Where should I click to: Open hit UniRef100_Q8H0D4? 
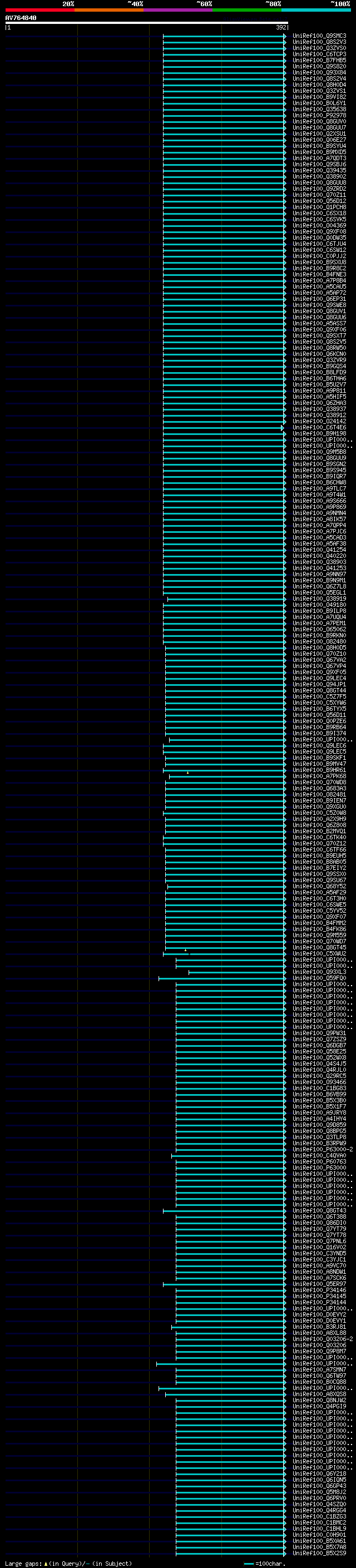click(x=319, y=85)
